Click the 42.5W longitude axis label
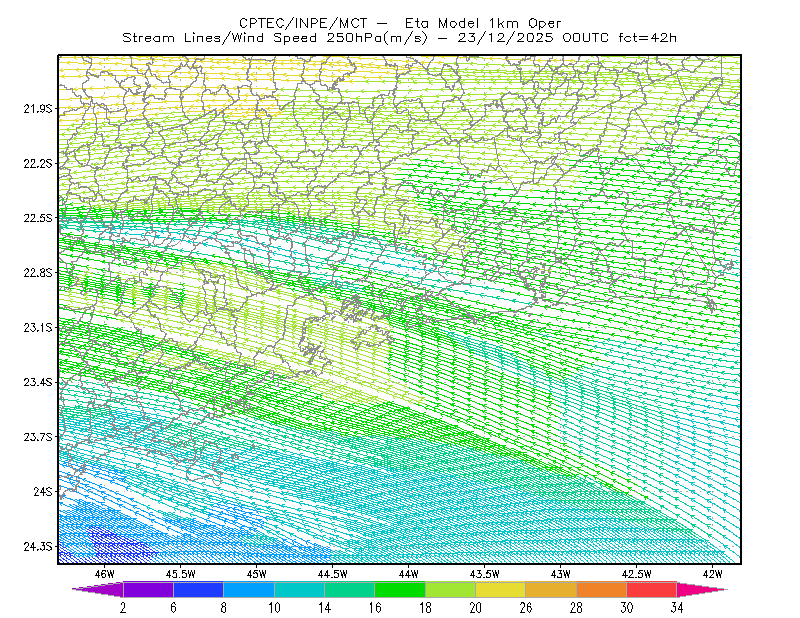 coord(637,574)
